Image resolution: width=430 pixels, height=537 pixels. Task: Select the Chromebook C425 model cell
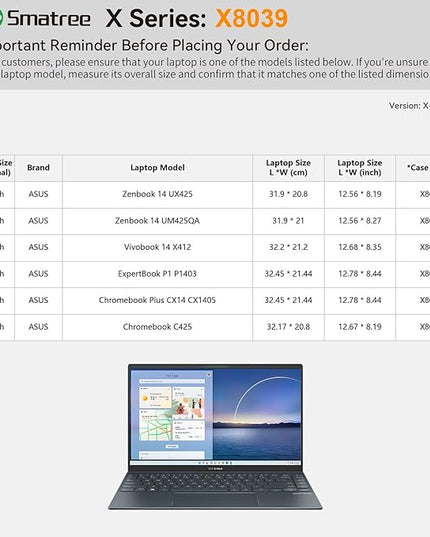tap(157, 327)
